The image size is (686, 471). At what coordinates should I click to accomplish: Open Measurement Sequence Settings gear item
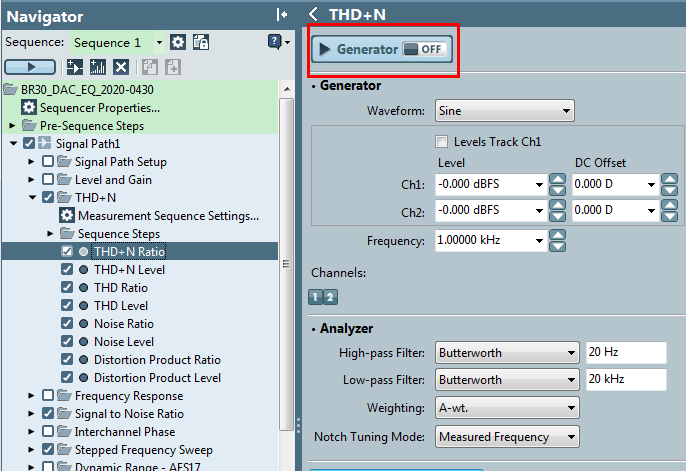point(66,216)
